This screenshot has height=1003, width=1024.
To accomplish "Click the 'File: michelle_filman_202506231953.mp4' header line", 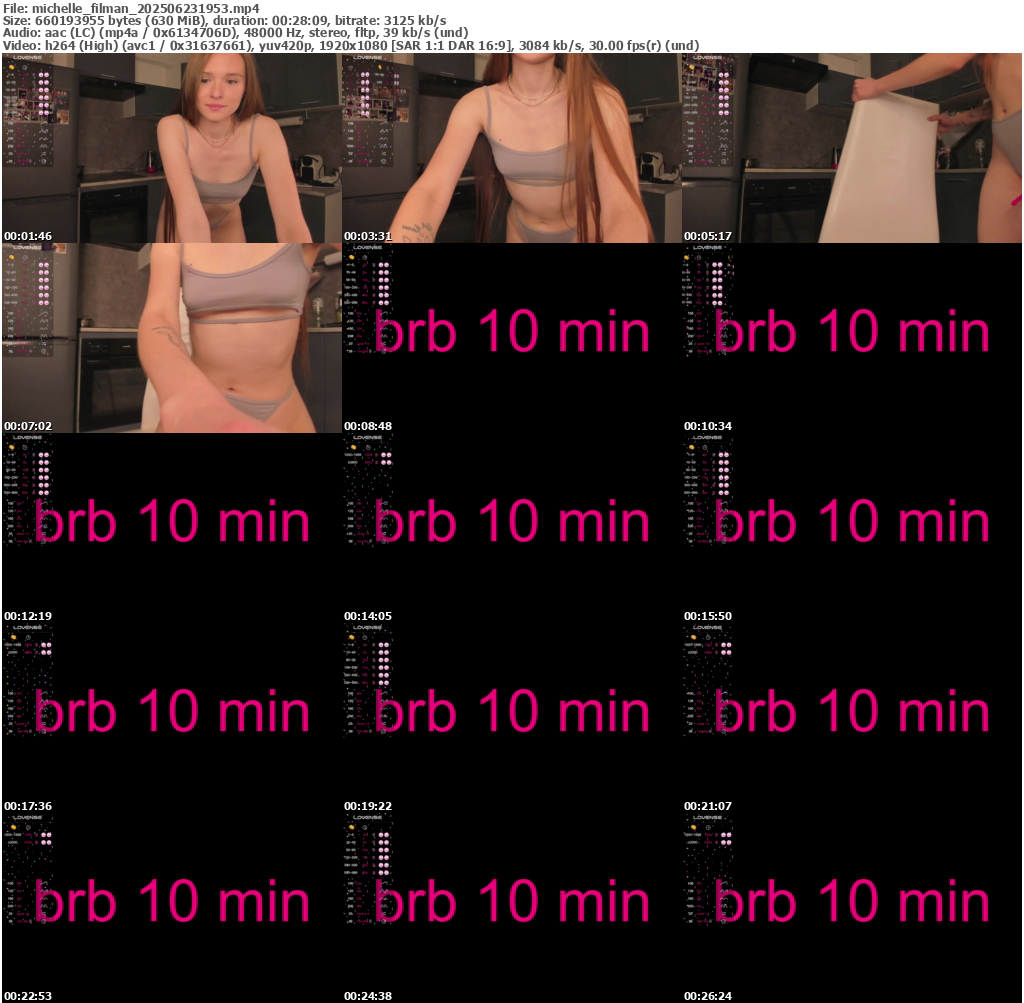I will click(x=131, y=8).
